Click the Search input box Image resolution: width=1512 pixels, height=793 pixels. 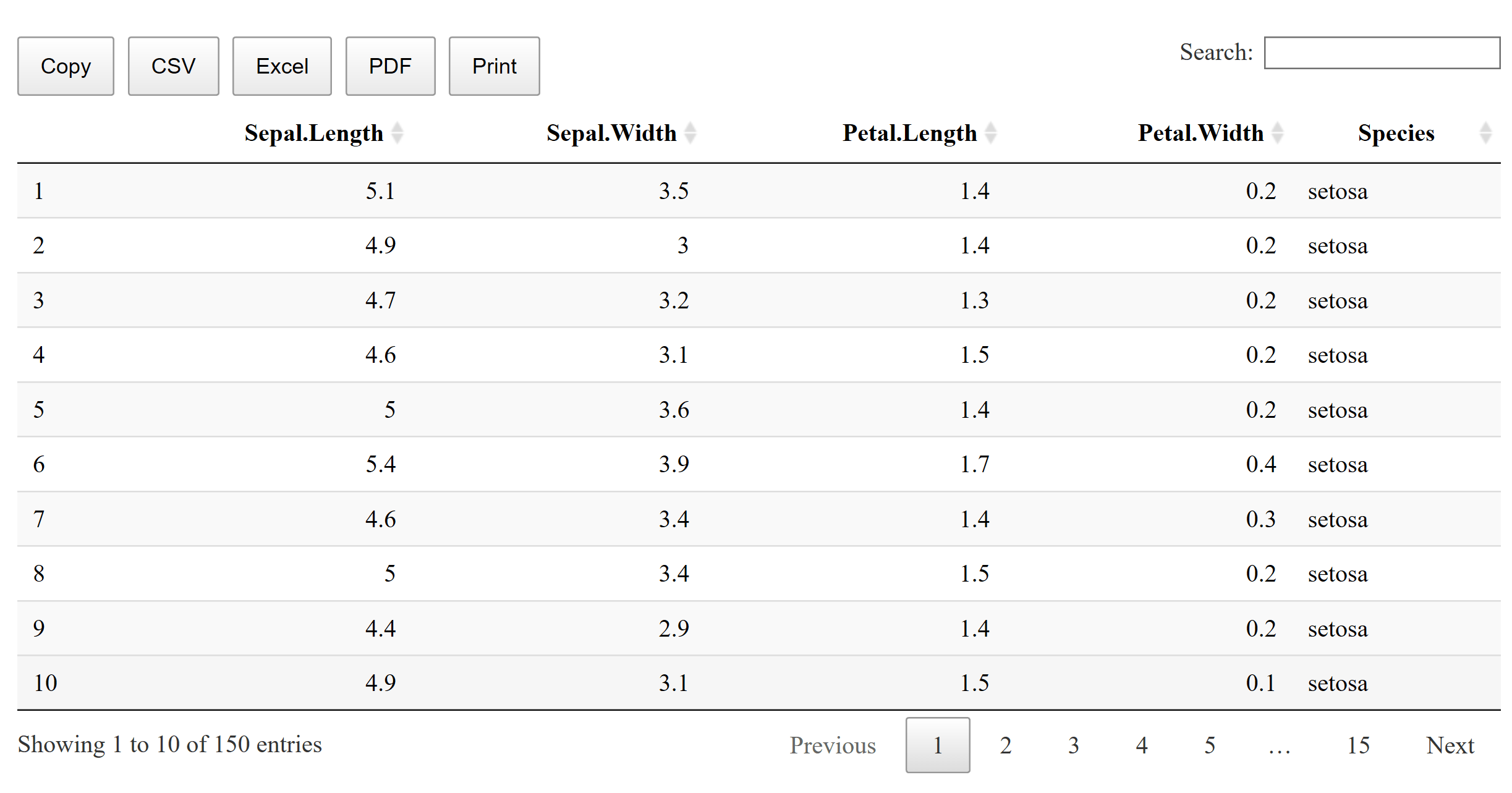[x=1382, y=54]
